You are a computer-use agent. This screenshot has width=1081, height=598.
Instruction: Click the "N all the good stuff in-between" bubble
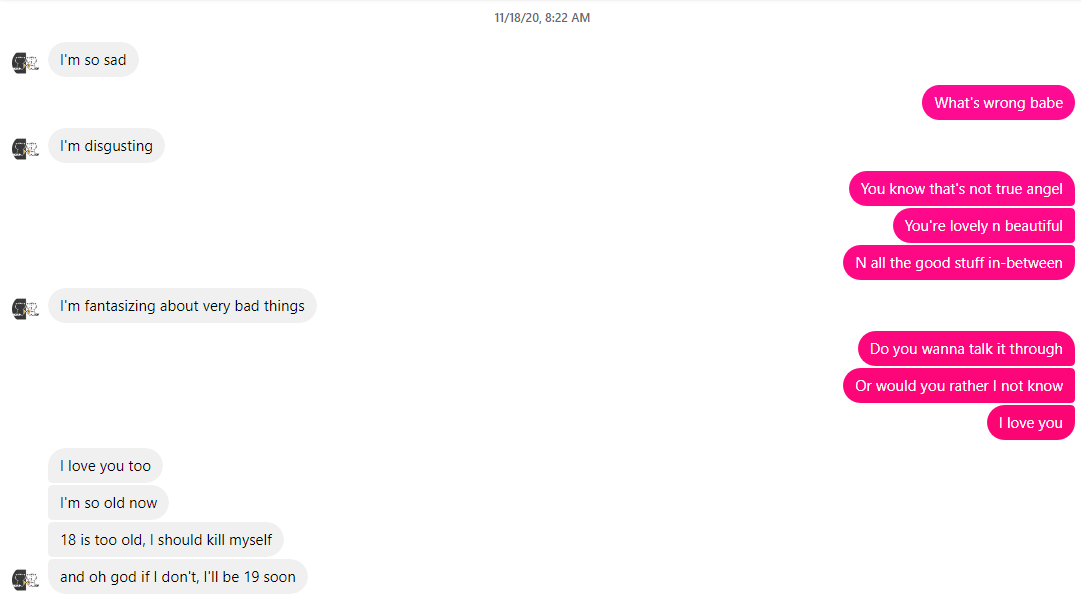(959, 263)
